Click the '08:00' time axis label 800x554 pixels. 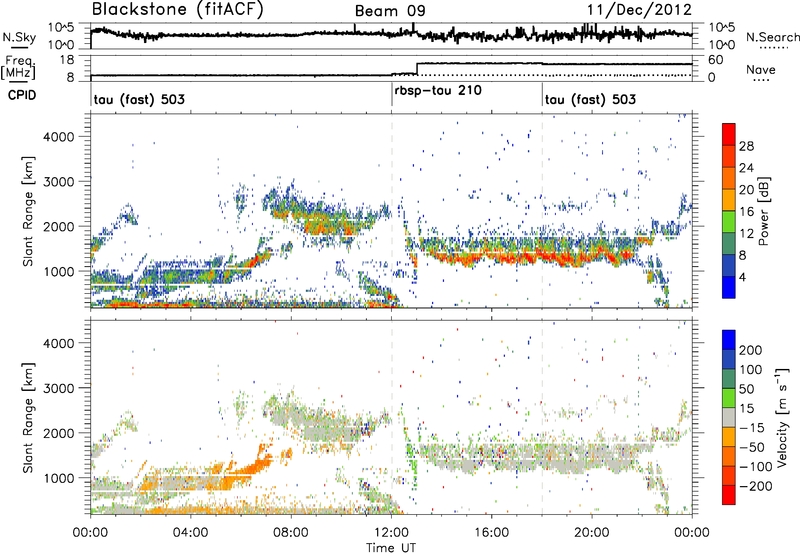point(291,533)
